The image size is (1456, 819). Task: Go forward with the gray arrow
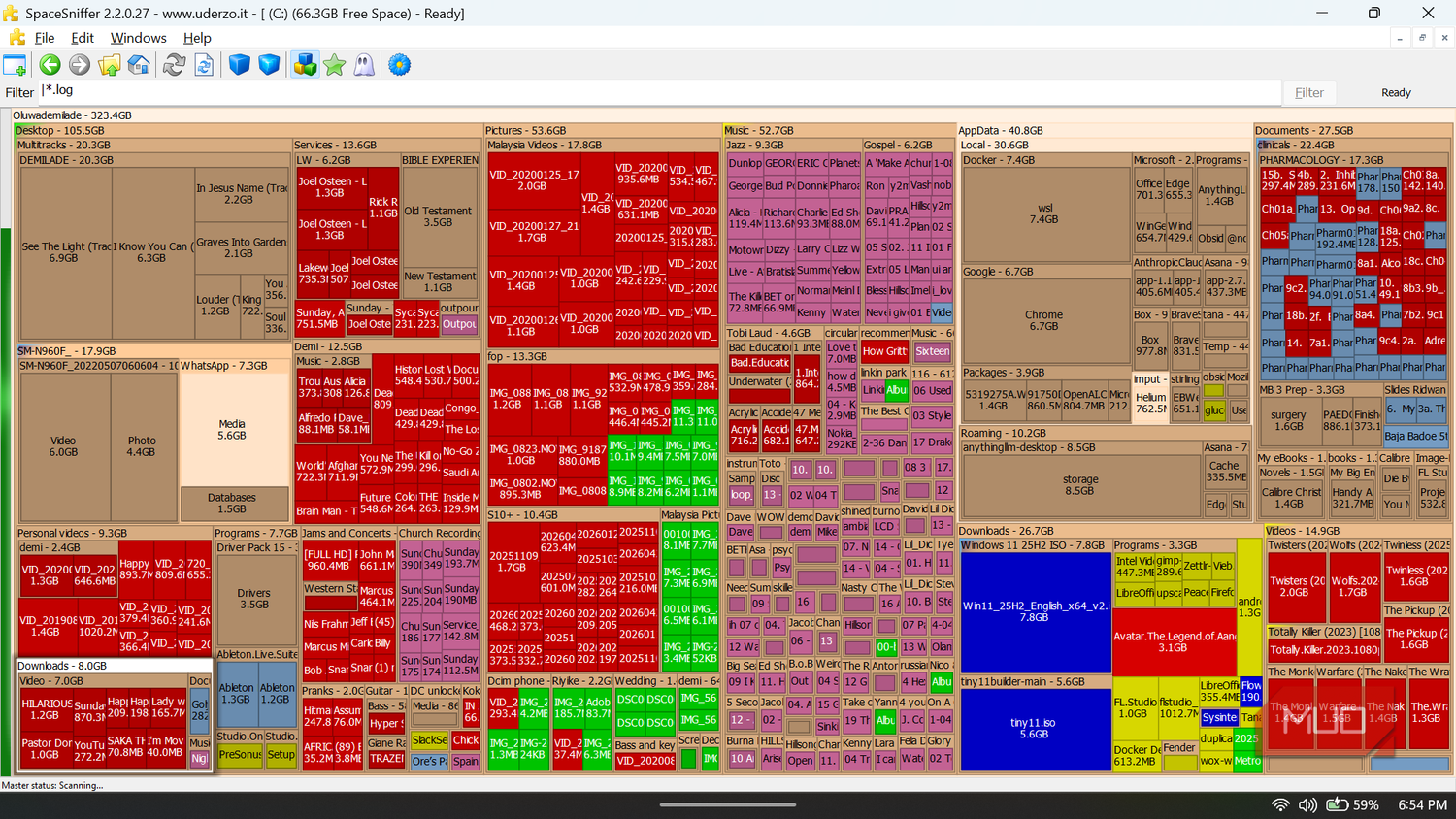point(80,65)
